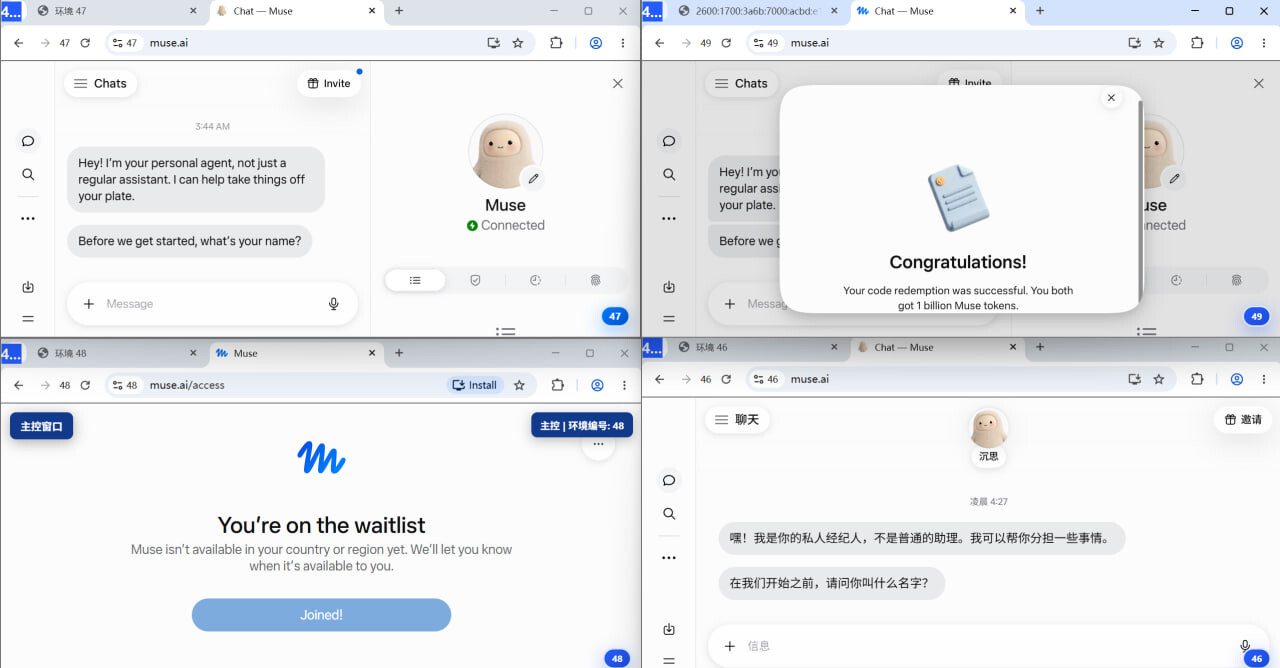This screenshot has width=1280, height=668.
Task: Focus the Message input field in window 47
Action: [x=212, y=304]
